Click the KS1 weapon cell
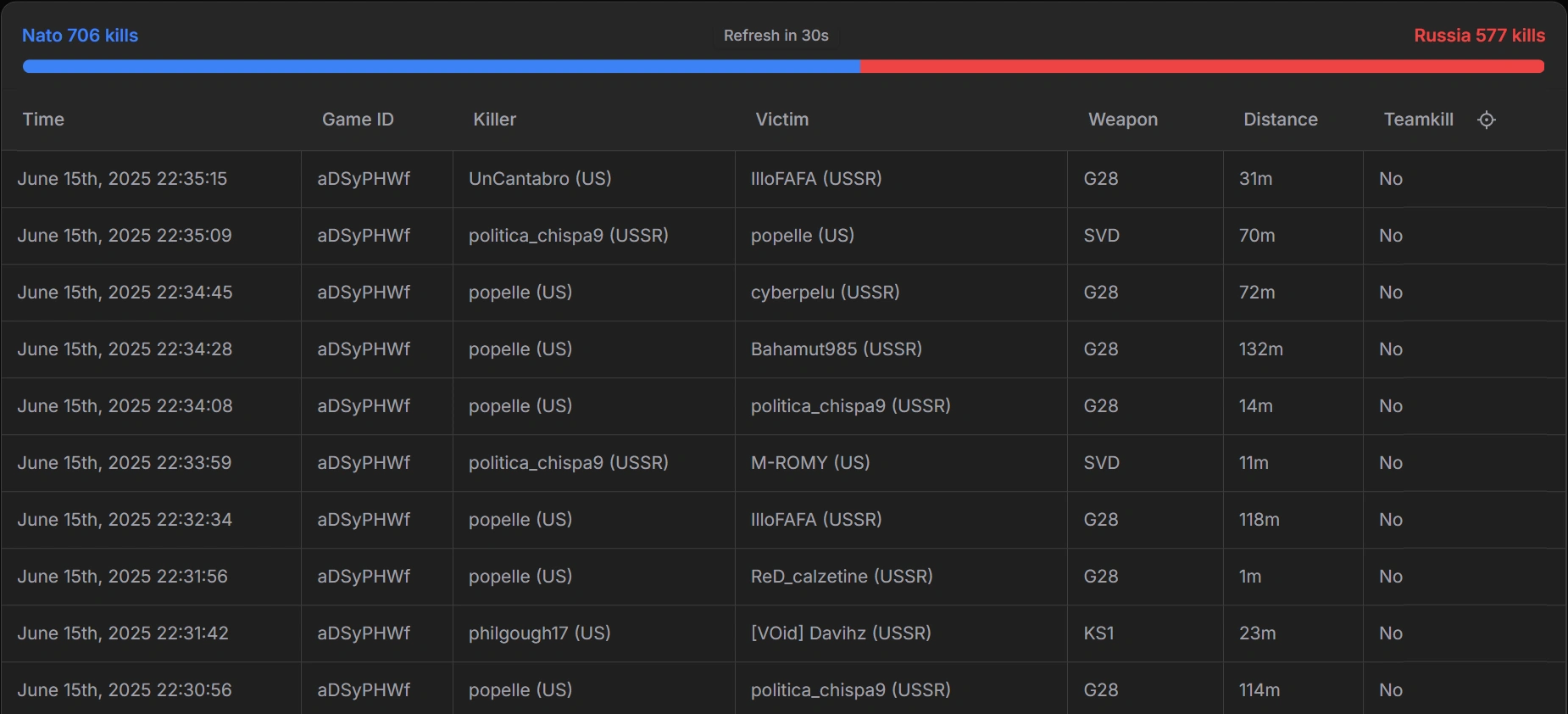Viewport: 1568px width, 714px height. click(1098, 633)
